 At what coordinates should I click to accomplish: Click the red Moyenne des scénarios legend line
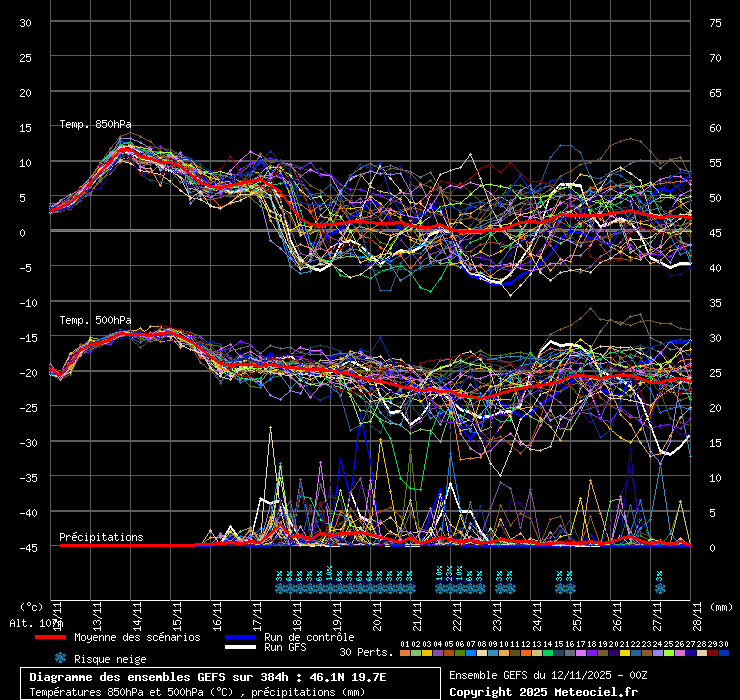click(x=50, y=637)
